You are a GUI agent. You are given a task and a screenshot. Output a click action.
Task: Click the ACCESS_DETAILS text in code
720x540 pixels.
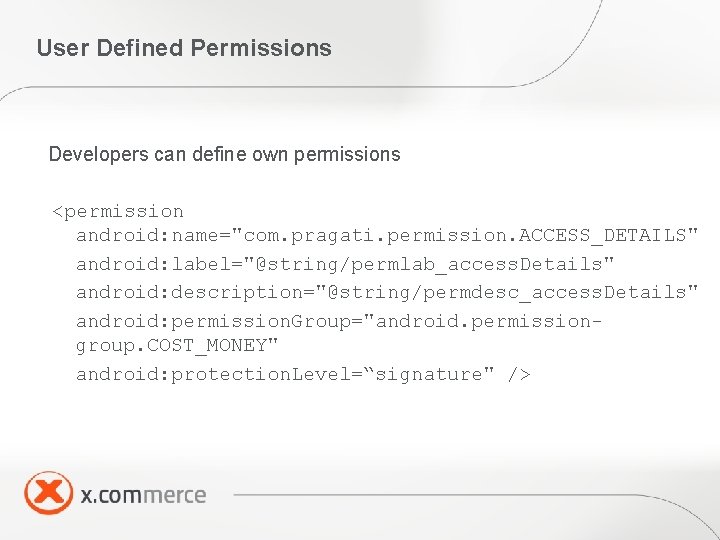(x=602, y=236)
